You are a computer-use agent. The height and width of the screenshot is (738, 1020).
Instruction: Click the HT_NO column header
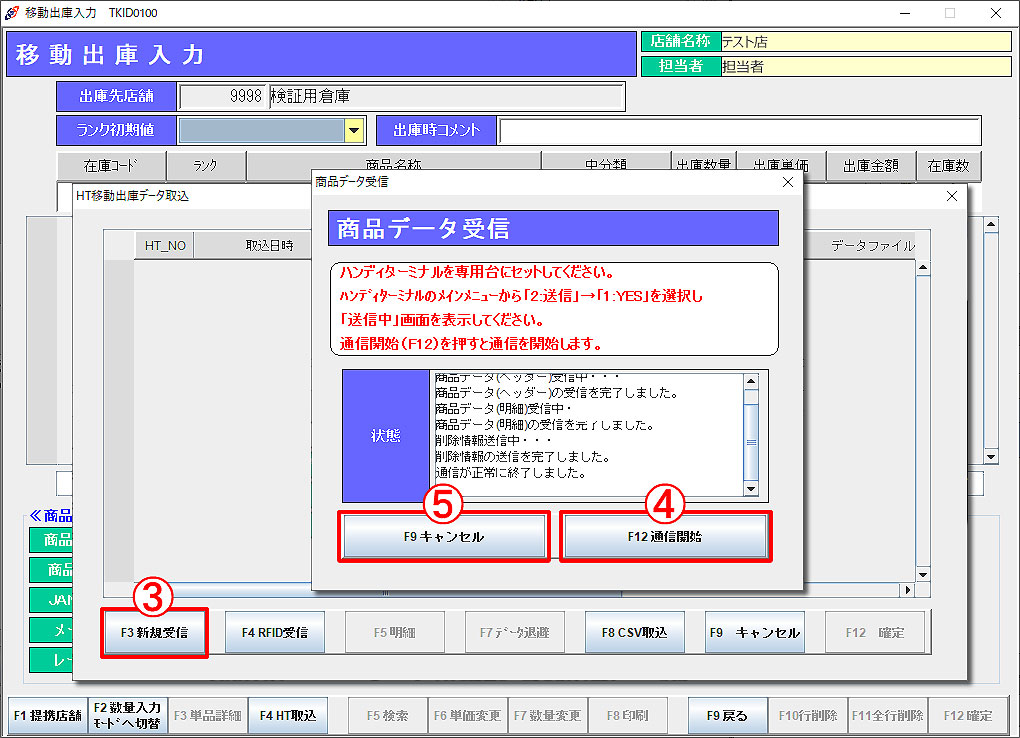coord(163,244)
